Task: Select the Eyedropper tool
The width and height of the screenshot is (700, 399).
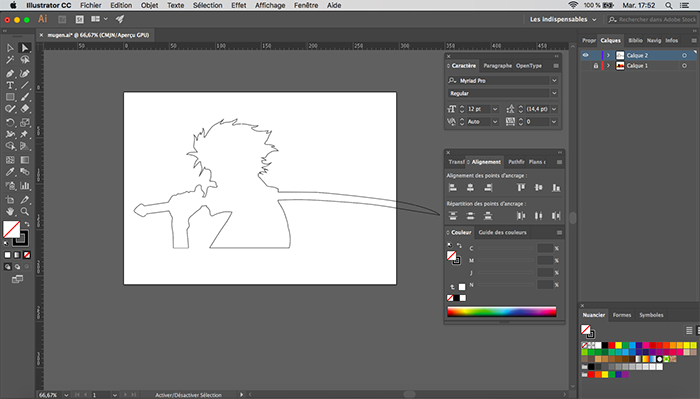Action: click(10, 172)
